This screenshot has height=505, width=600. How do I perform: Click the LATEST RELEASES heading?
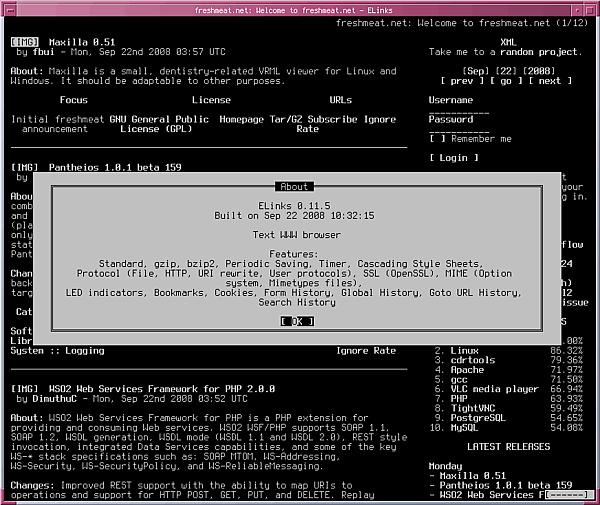pos(508,446)
